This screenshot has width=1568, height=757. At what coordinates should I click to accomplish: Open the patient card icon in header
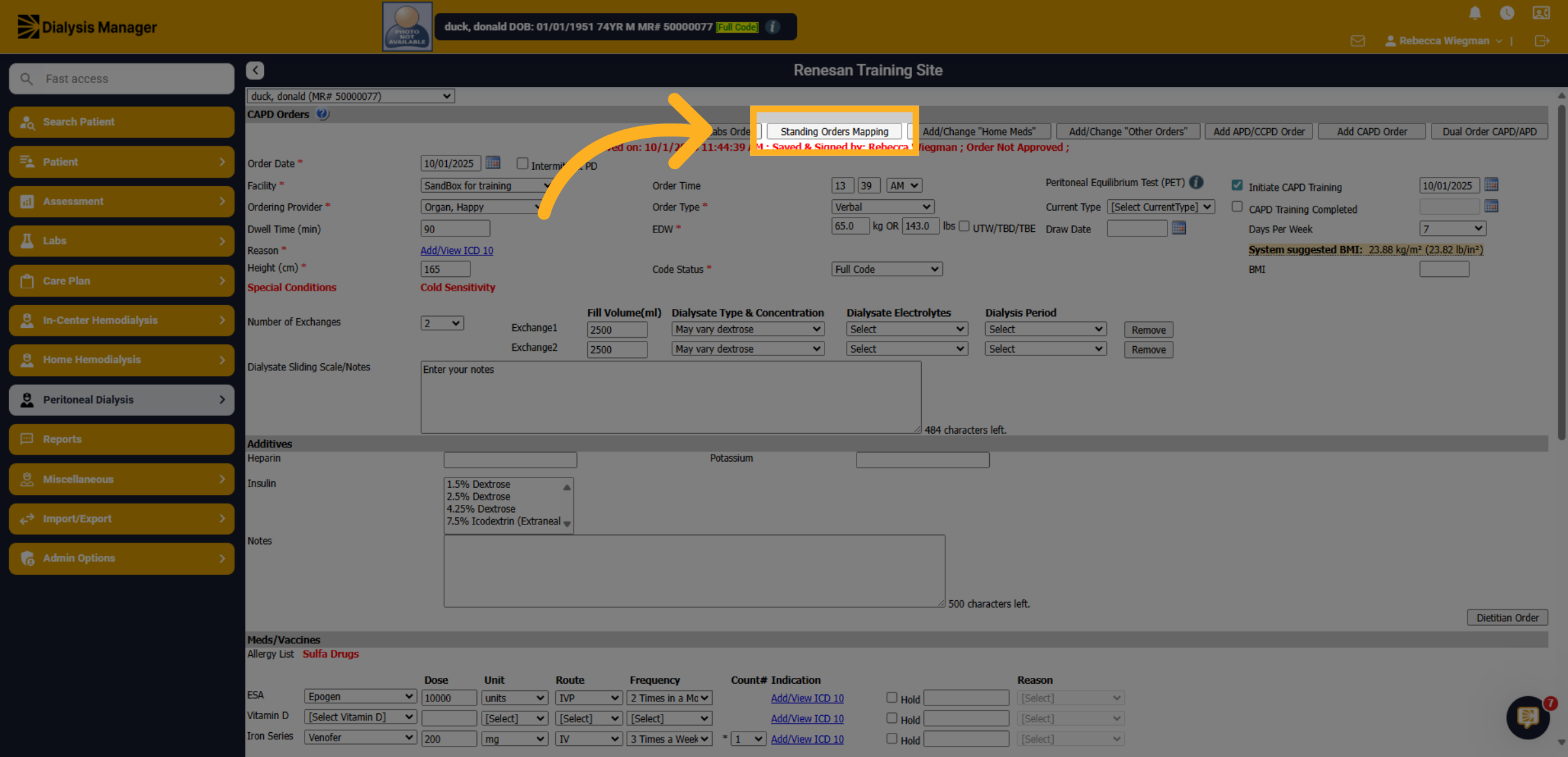[1541, 13]
